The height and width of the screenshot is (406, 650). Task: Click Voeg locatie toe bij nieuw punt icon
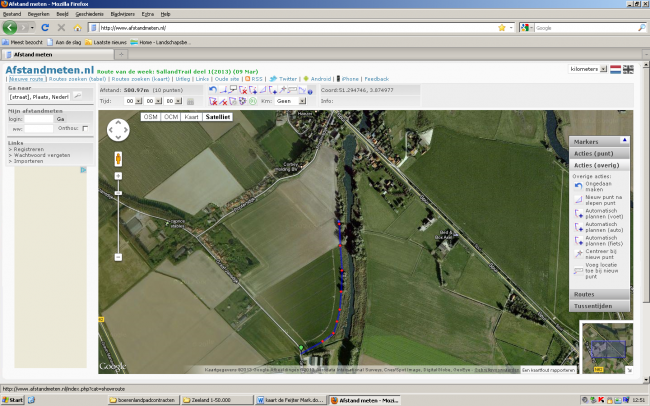click(x=578, y=270)
